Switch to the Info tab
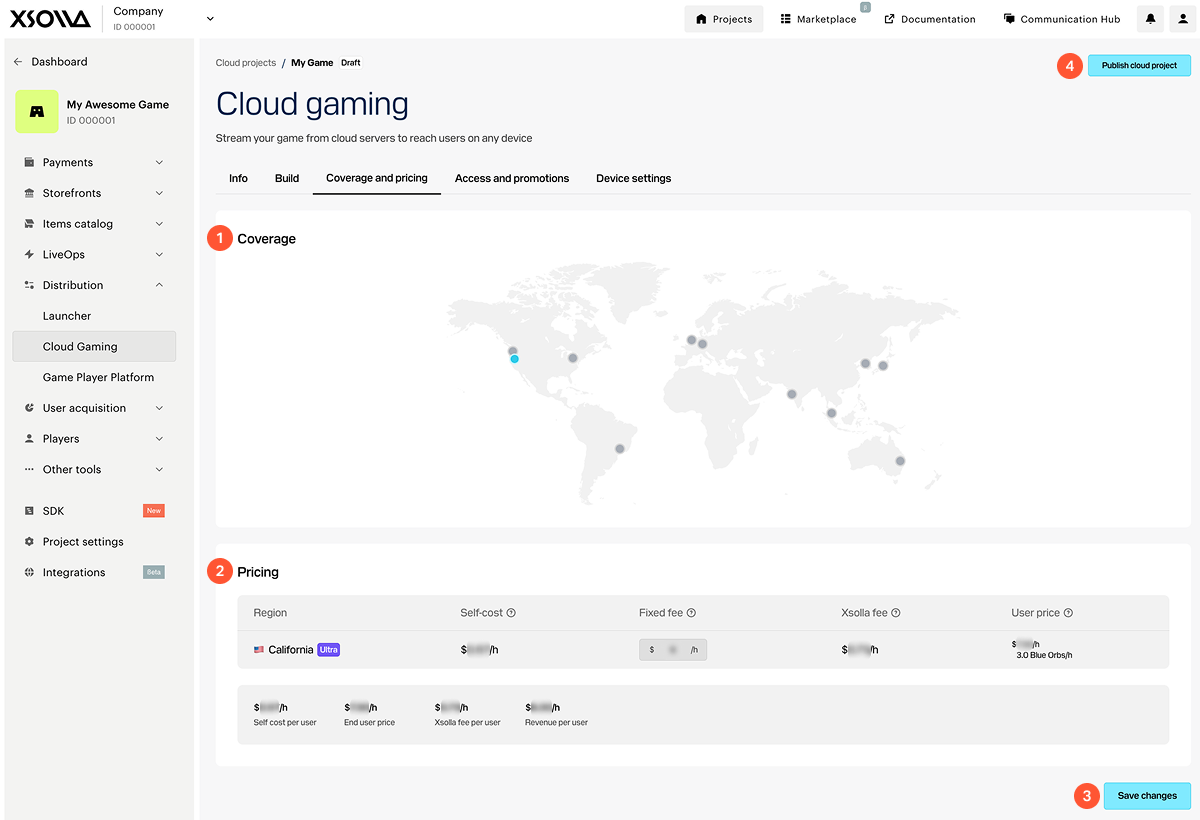Screen dimensions: 1200x820 (x=238, y=178)
